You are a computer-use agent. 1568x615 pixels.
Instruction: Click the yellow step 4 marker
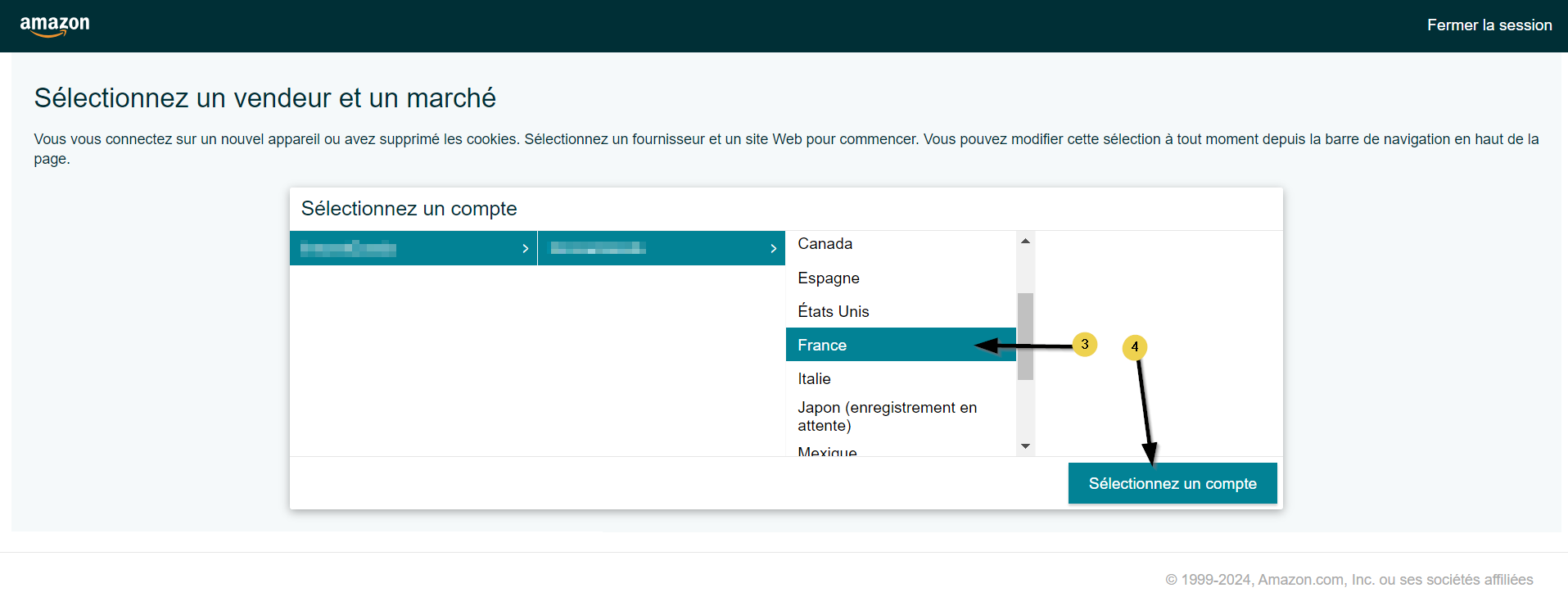pos(1135,347)
